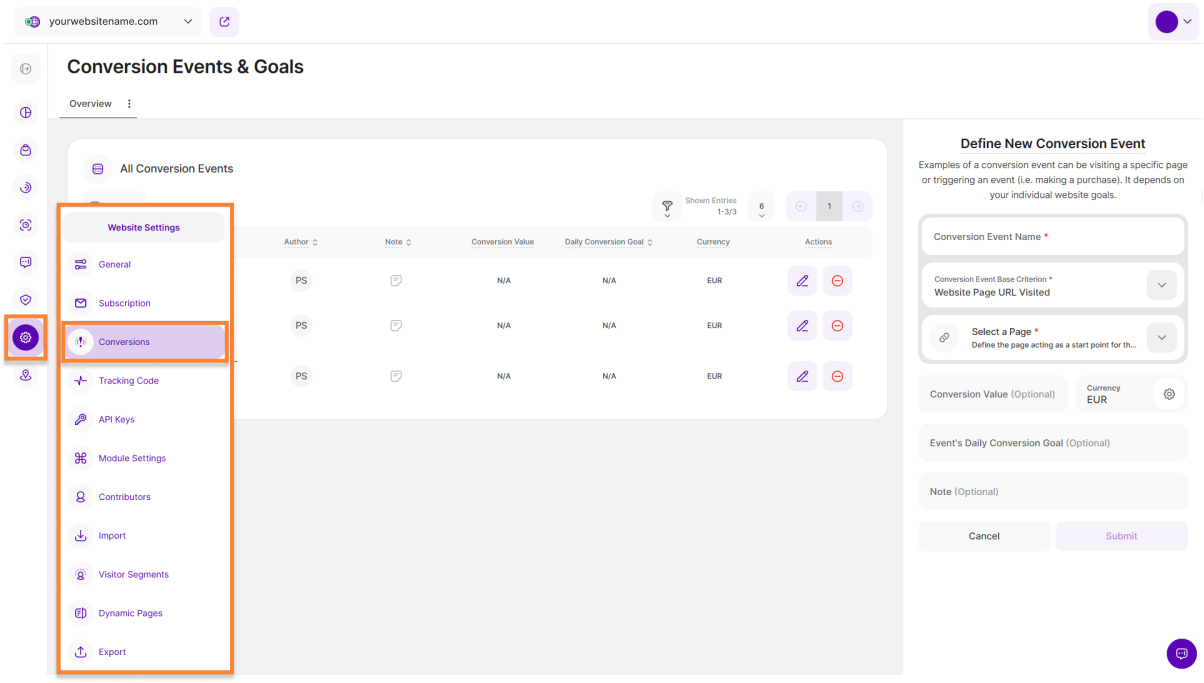Screen dimensions: 1204x683
Task: Click the currency settings gear icon
Action: [1168, 394]
